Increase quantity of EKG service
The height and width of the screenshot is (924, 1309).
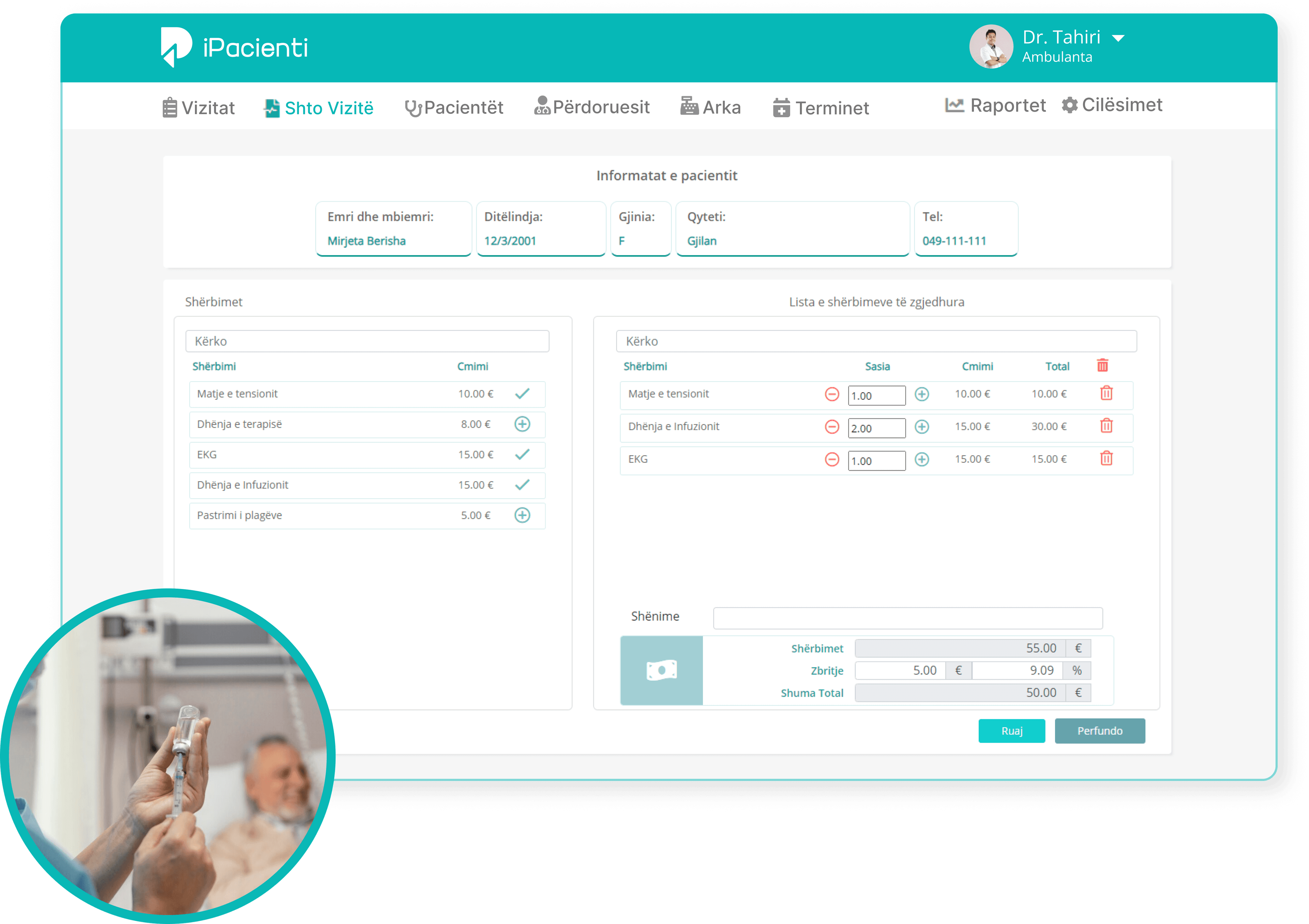coord(921,459)
